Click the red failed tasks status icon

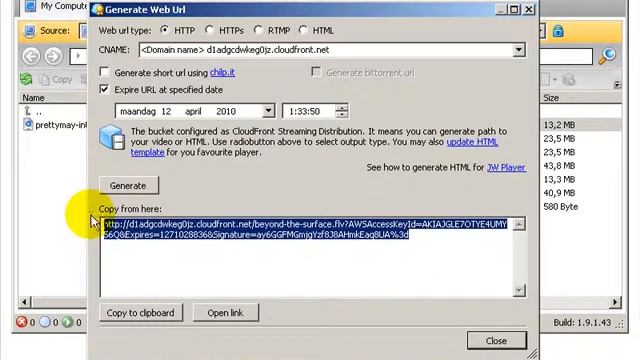click(x=21, y=322)
